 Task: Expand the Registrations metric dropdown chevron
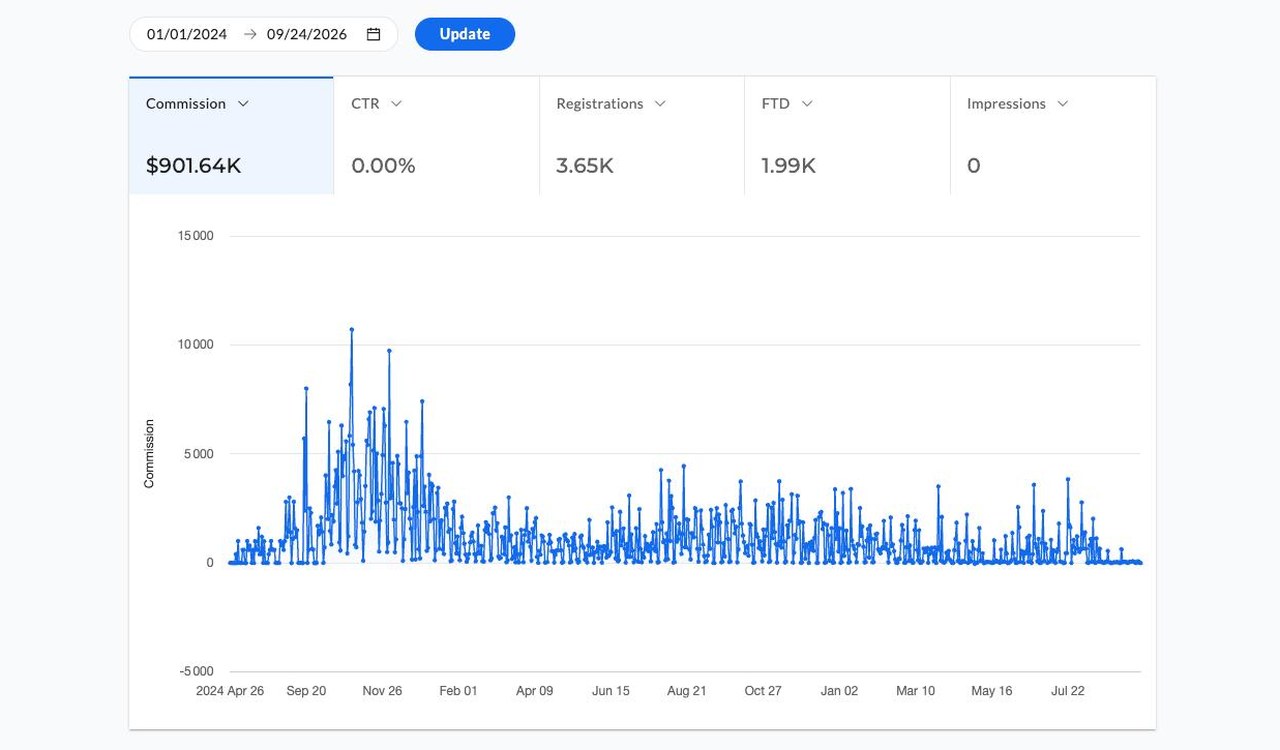(x=660, y=104)
